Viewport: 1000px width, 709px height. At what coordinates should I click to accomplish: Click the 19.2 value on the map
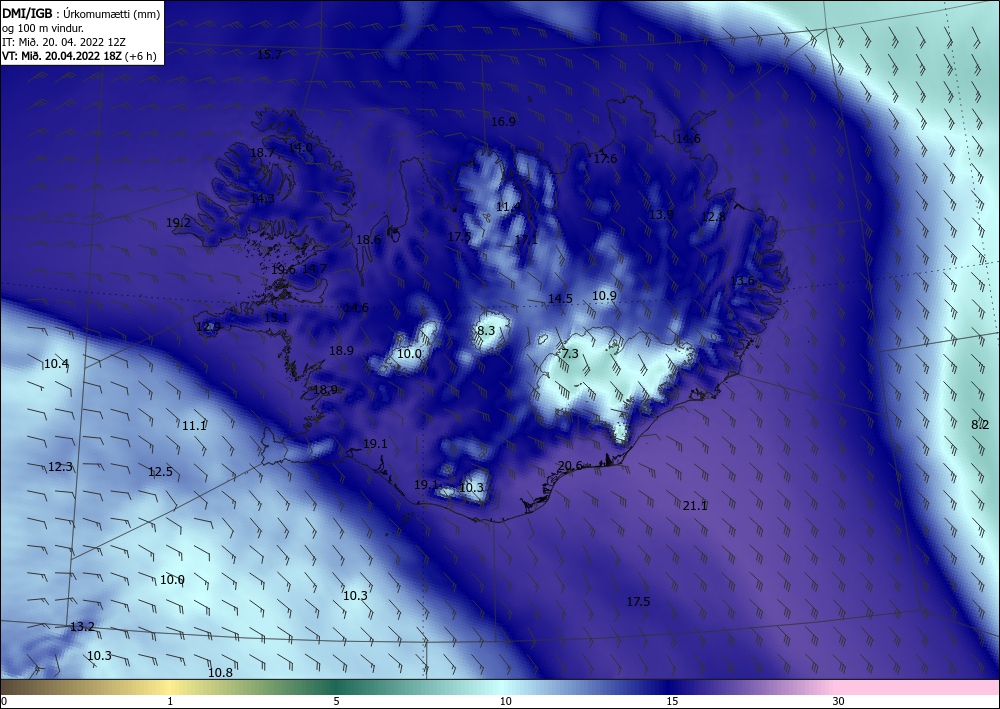178,223
